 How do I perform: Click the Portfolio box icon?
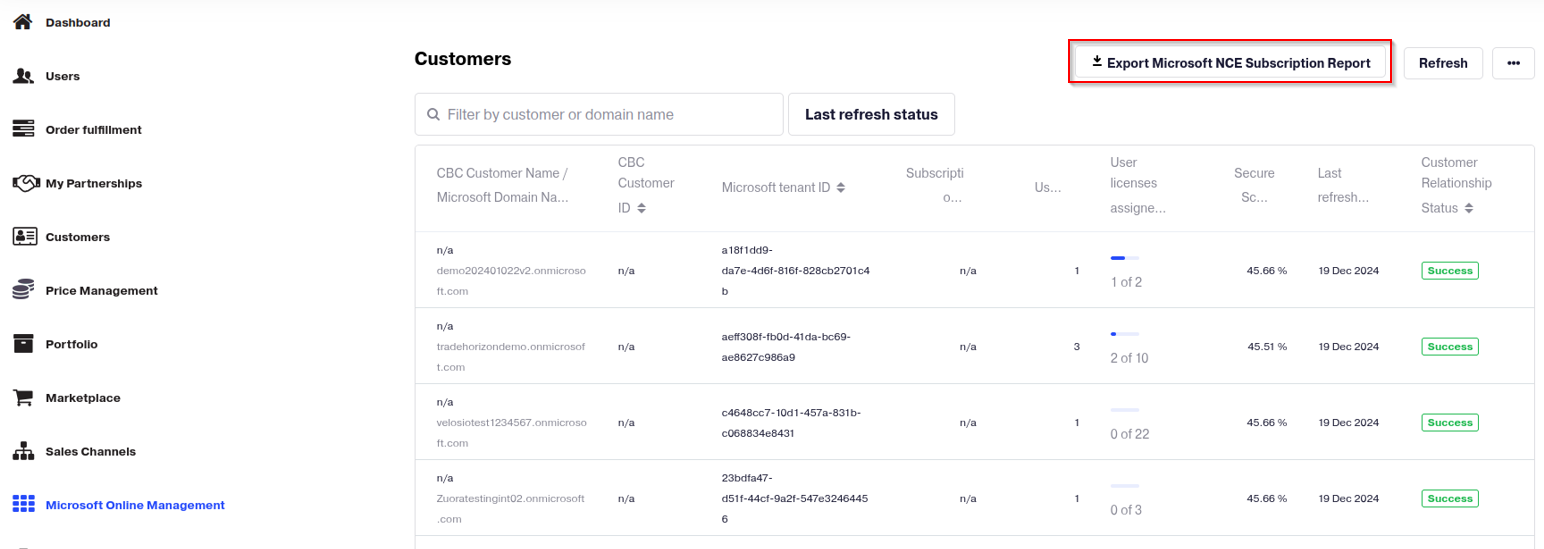[24, 344]
